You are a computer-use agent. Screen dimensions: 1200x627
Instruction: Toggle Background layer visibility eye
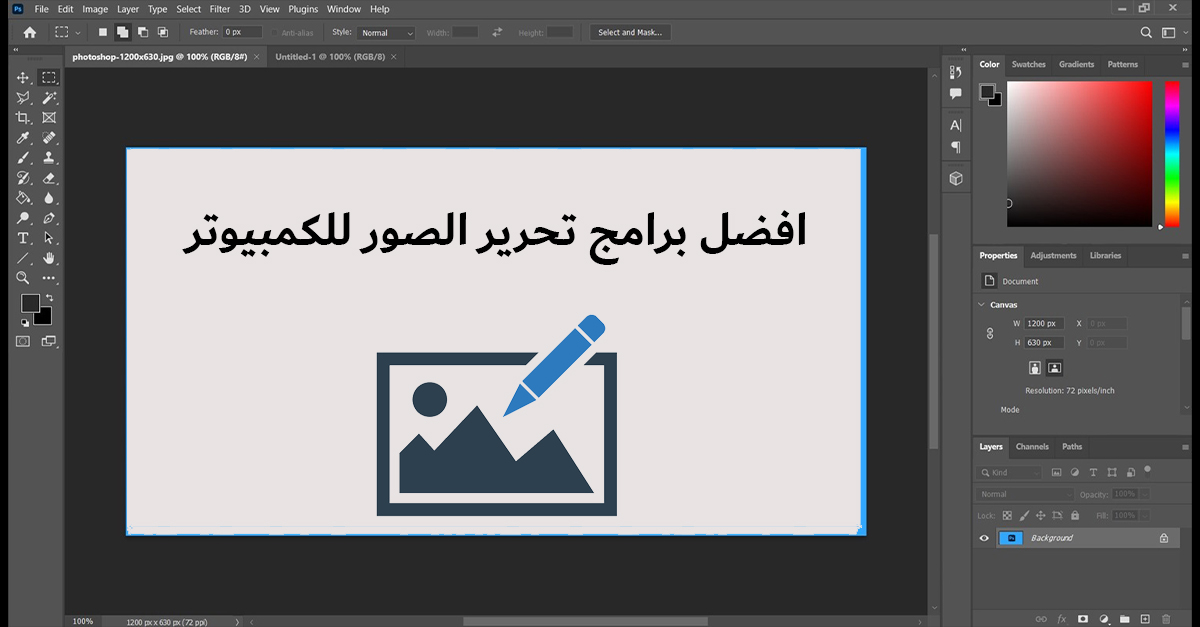point(984,538)
